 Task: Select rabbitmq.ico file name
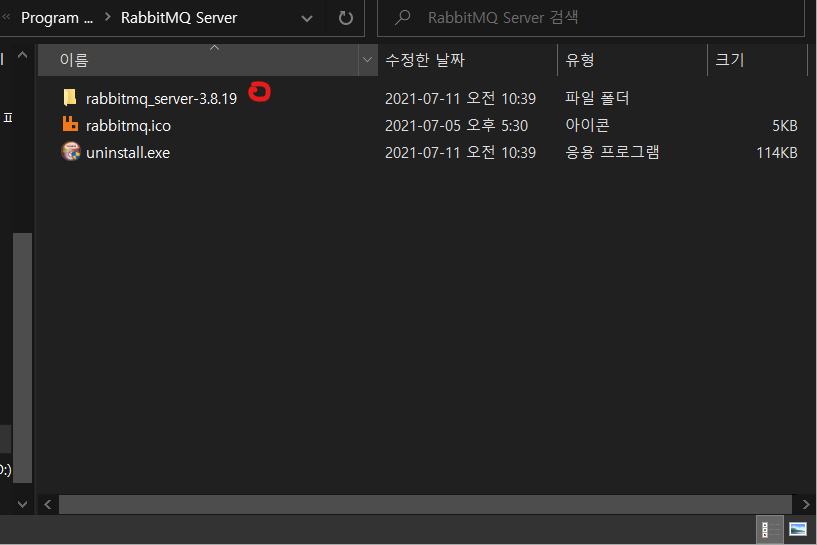(128, 126)
